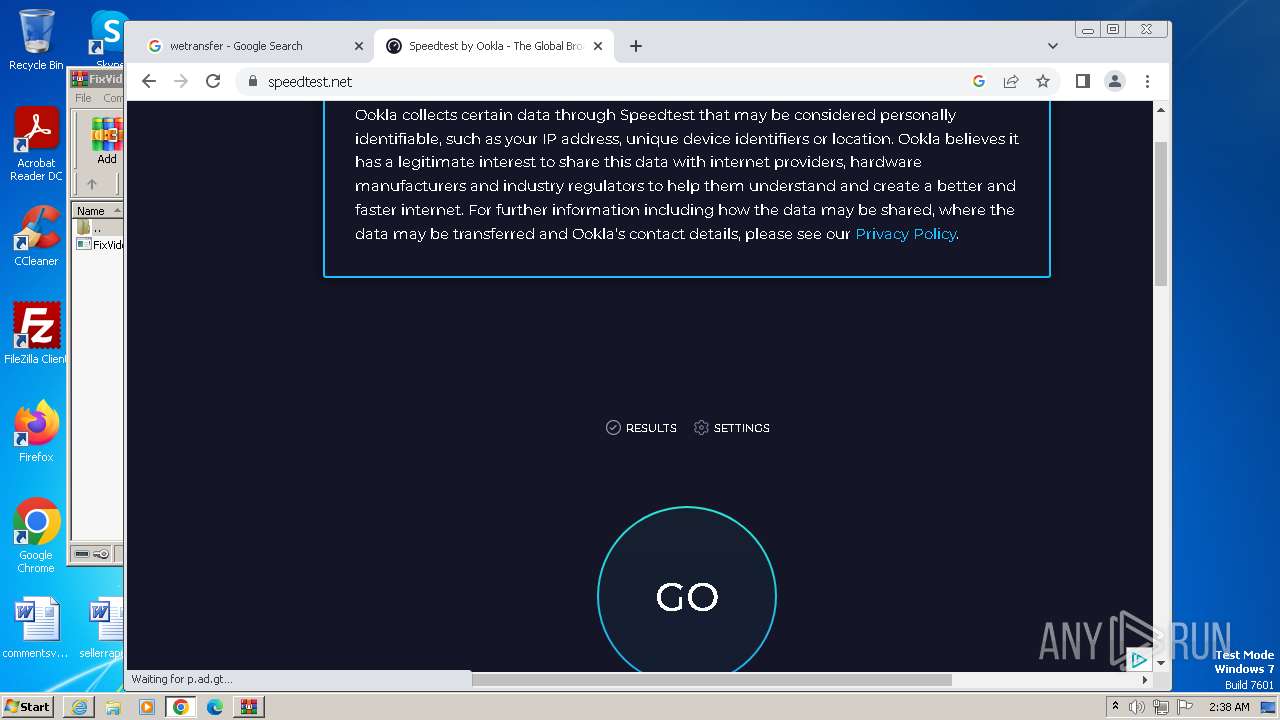Bookmark this page with star icon
Image resolution: width=1280 pixels, height=720 pixels.
[1043, 81]
